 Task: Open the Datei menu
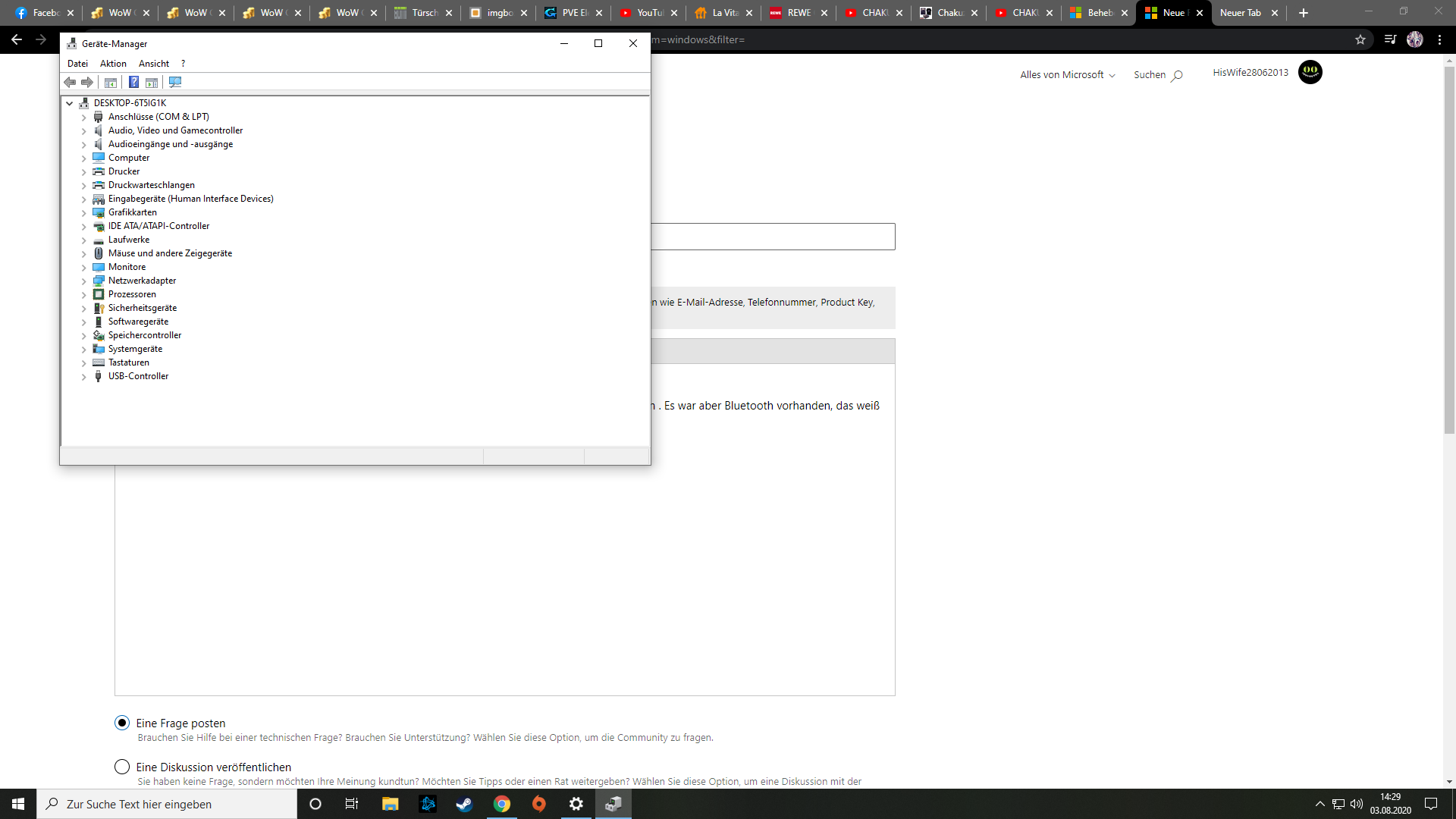click(x=77, y=64)
